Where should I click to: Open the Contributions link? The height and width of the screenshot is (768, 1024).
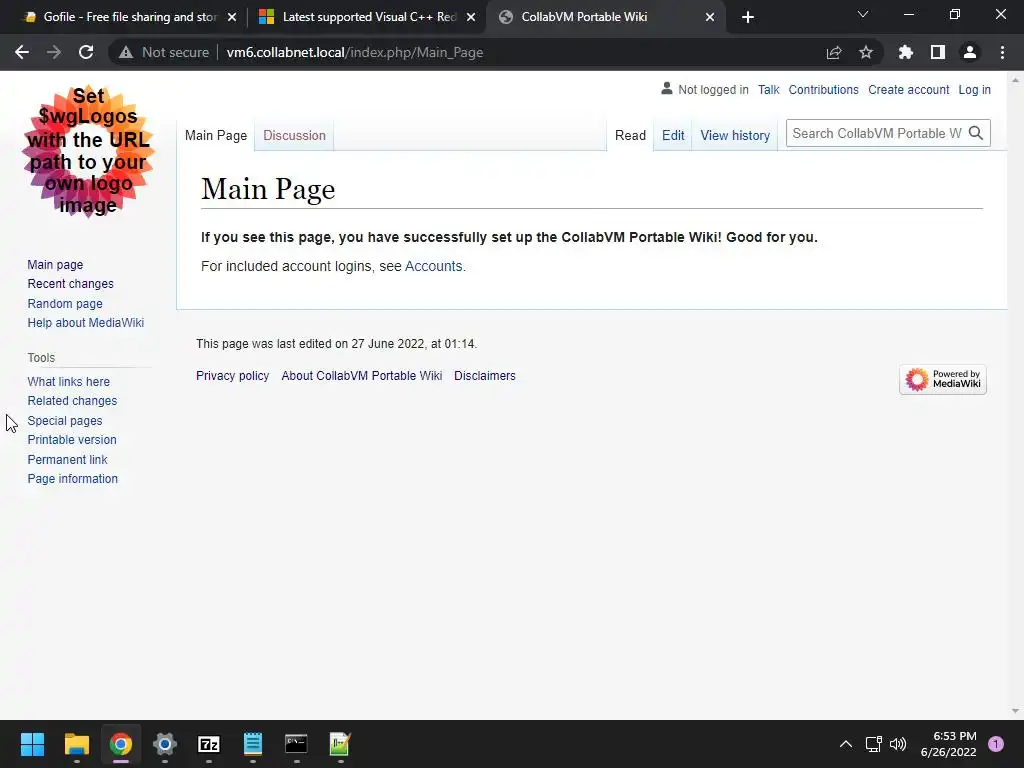pyautogui.click(x=824, y=89)
